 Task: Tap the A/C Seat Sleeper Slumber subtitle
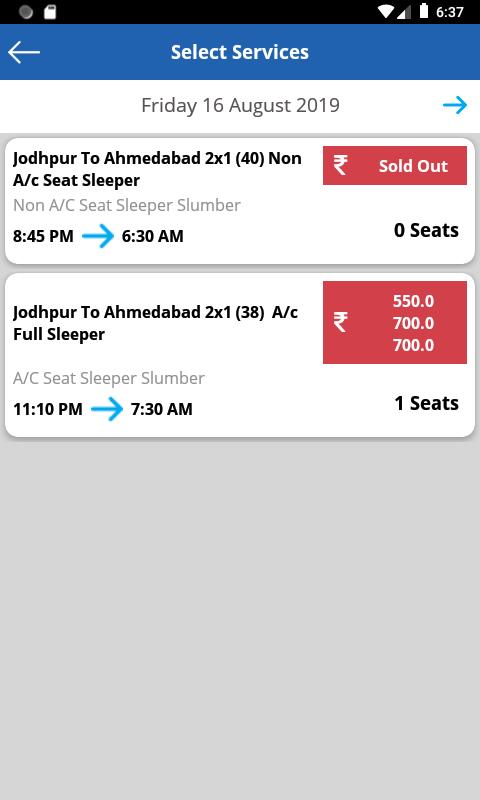click(x=109, y=378)
